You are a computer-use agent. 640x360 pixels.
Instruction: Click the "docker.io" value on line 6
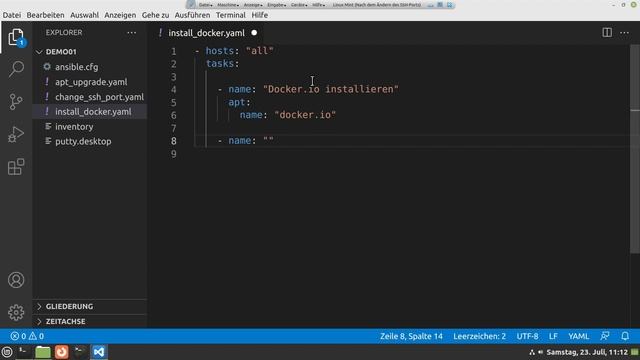(305, 115)
